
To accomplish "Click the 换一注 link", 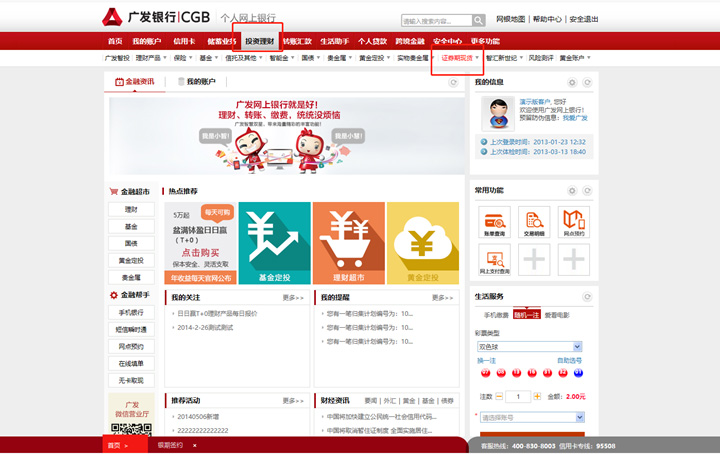I will [486, 360].
